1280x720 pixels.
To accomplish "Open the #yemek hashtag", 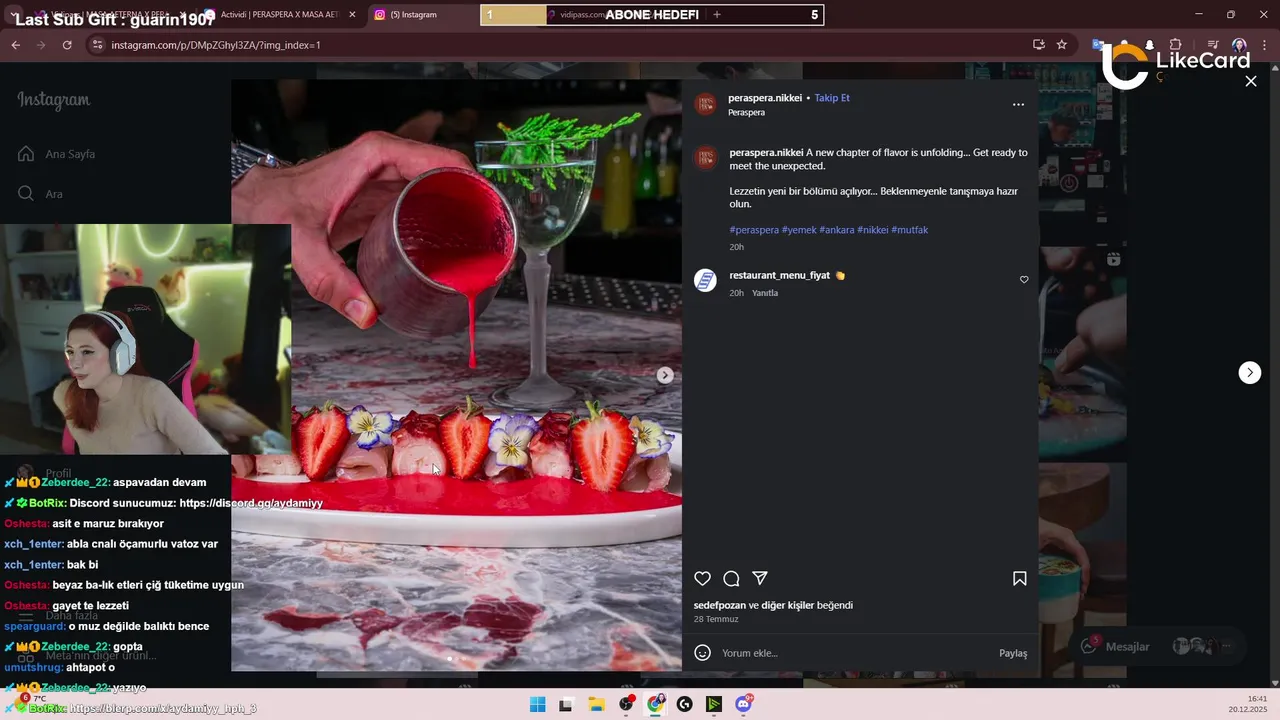I will [799, 230].
